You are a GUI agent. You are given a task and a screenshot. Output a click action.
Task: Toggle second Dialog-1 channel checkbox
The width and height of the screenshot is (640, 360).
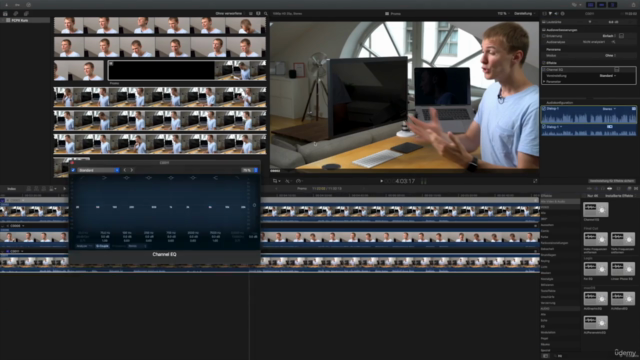[x=544, y=127]
